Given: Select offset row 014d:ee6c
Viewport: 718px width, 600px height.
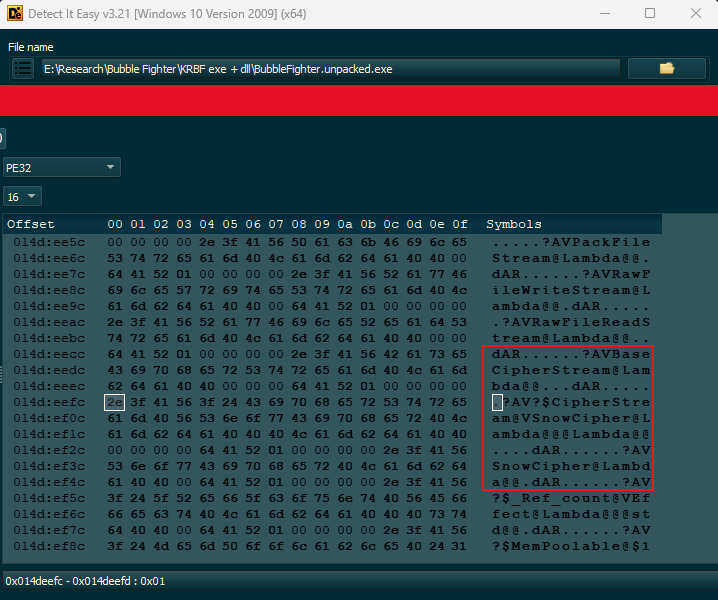Looking at the screenshot, I should (x=49, y=258).
